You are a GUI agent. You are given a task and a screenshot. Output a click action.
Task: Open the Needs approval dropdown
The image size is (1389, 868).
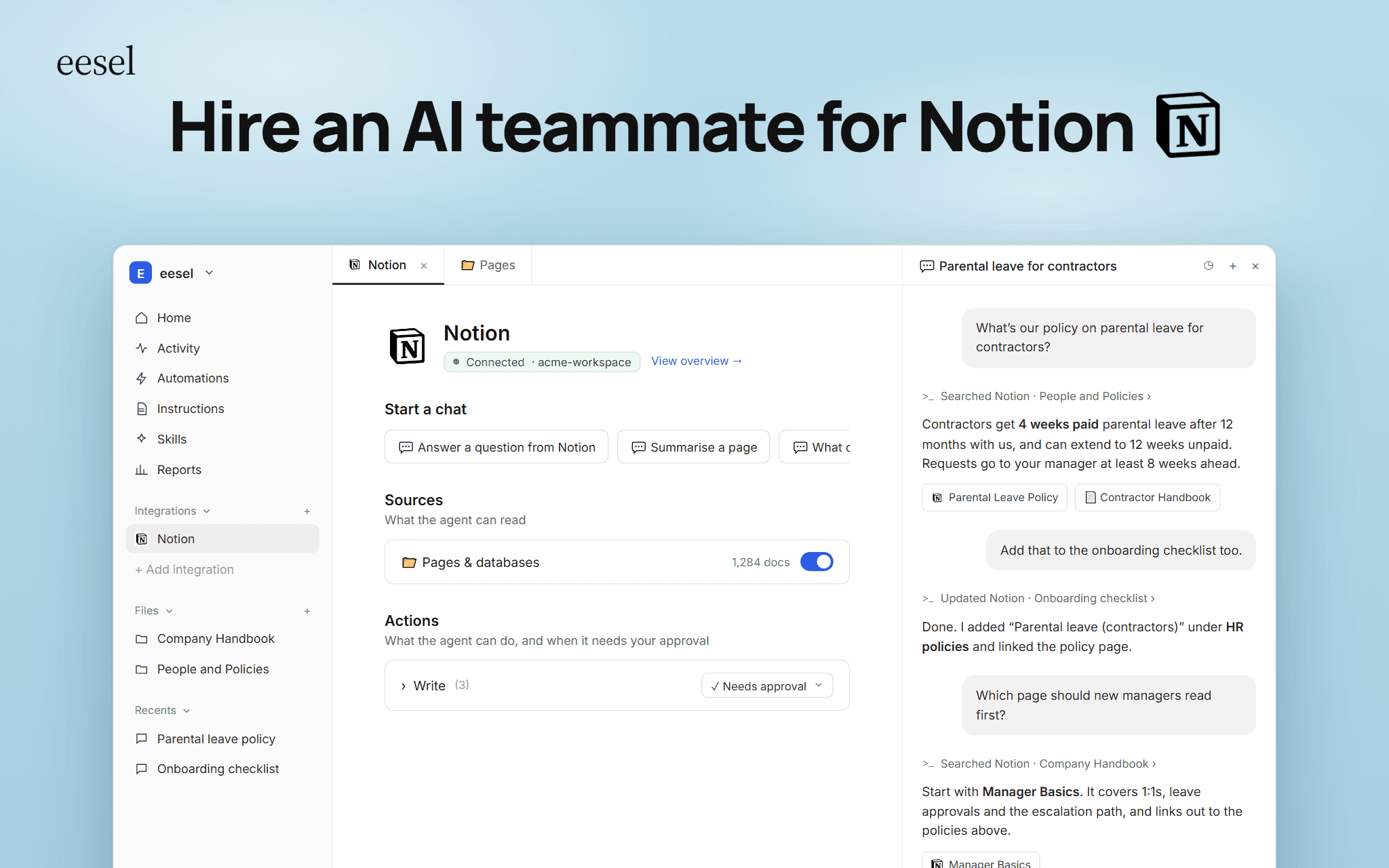tap(767, 686)
